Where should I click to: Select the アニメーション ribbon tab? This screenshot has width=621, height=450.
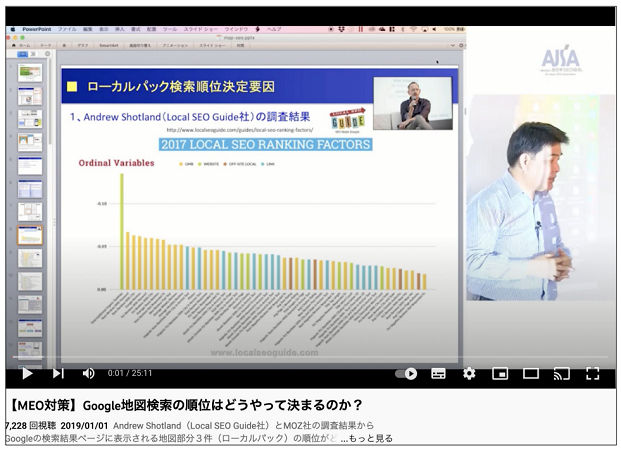point(175,46)
